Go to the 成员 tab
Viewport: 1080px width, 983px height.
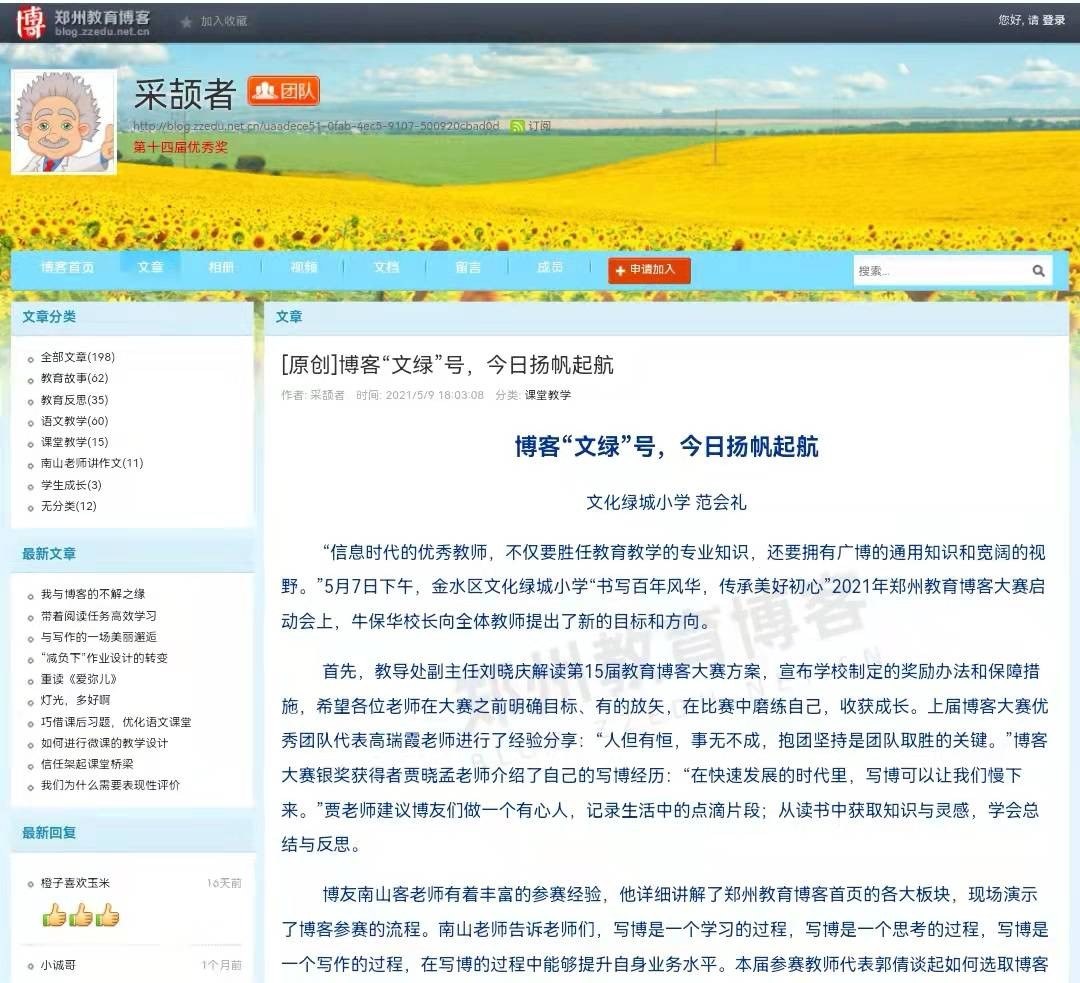pyautogui.click(x=550, y=268)
